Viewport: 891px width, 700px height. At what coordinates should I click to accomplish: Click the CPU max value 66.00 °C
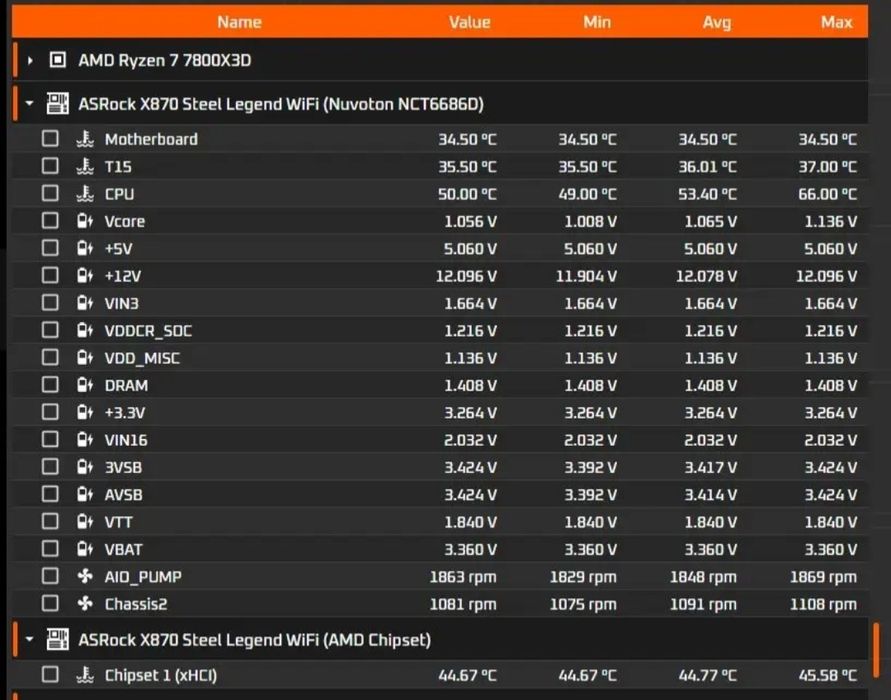pos(827,194)
